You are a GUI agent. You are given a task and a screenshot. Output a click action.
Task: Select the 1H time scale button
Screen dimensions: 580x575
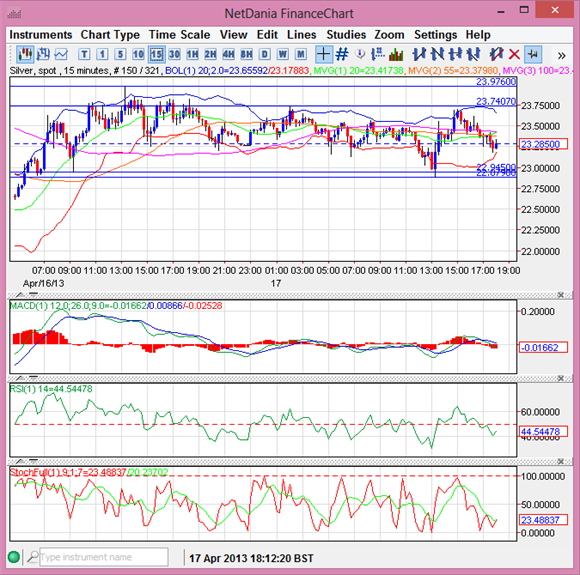point(192,55)
